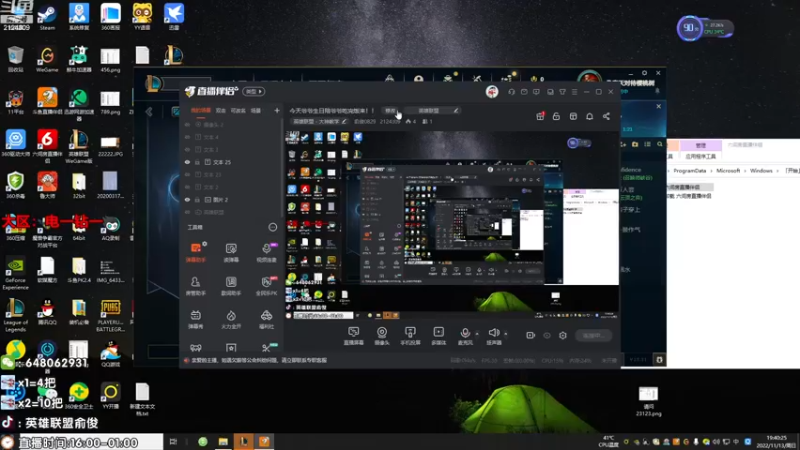Image resolution: width=800 pixels, height=450 pixels.
Task: Open the 回收站 recycle bin on the desktop
Action: [16, 59]
